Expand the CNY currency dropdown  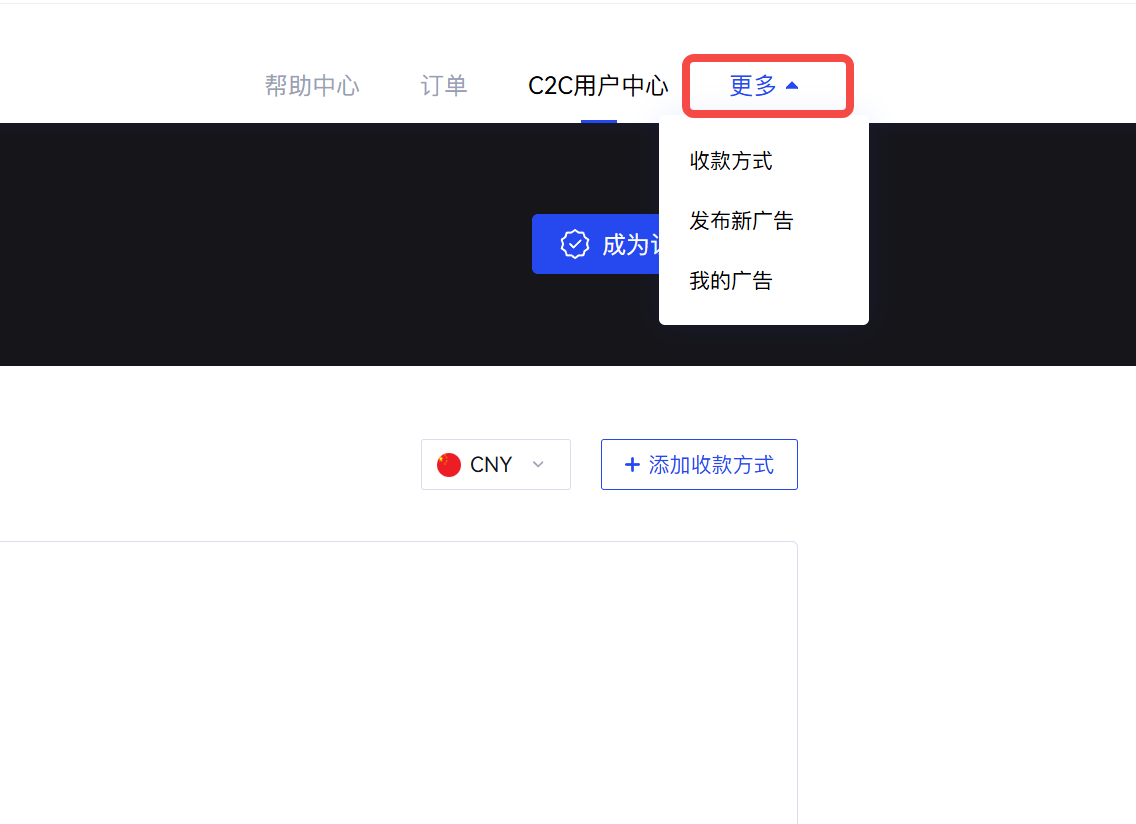(495, 465)
